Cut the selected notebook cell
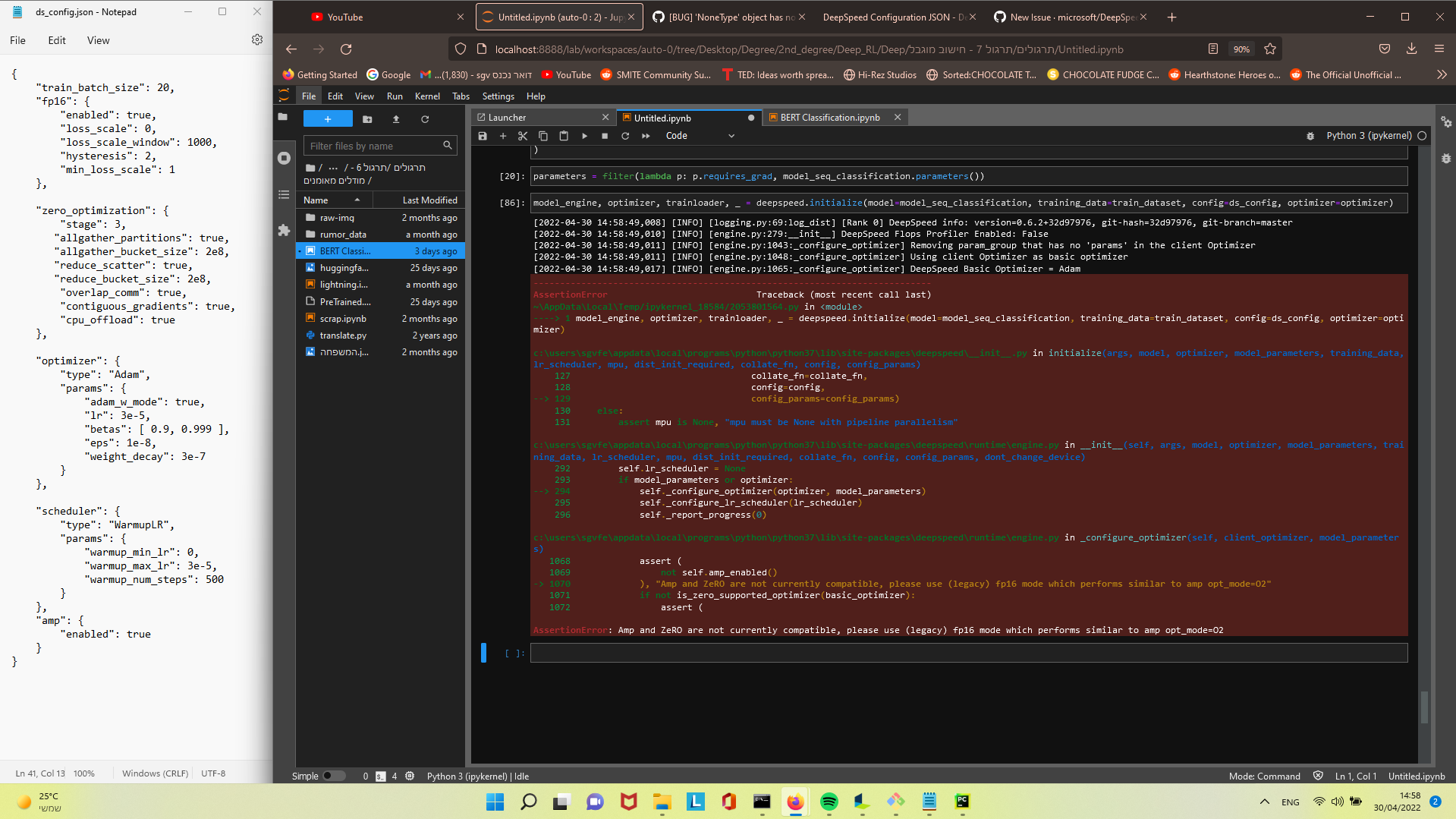Screen dimensions: 1456x819 523,135
